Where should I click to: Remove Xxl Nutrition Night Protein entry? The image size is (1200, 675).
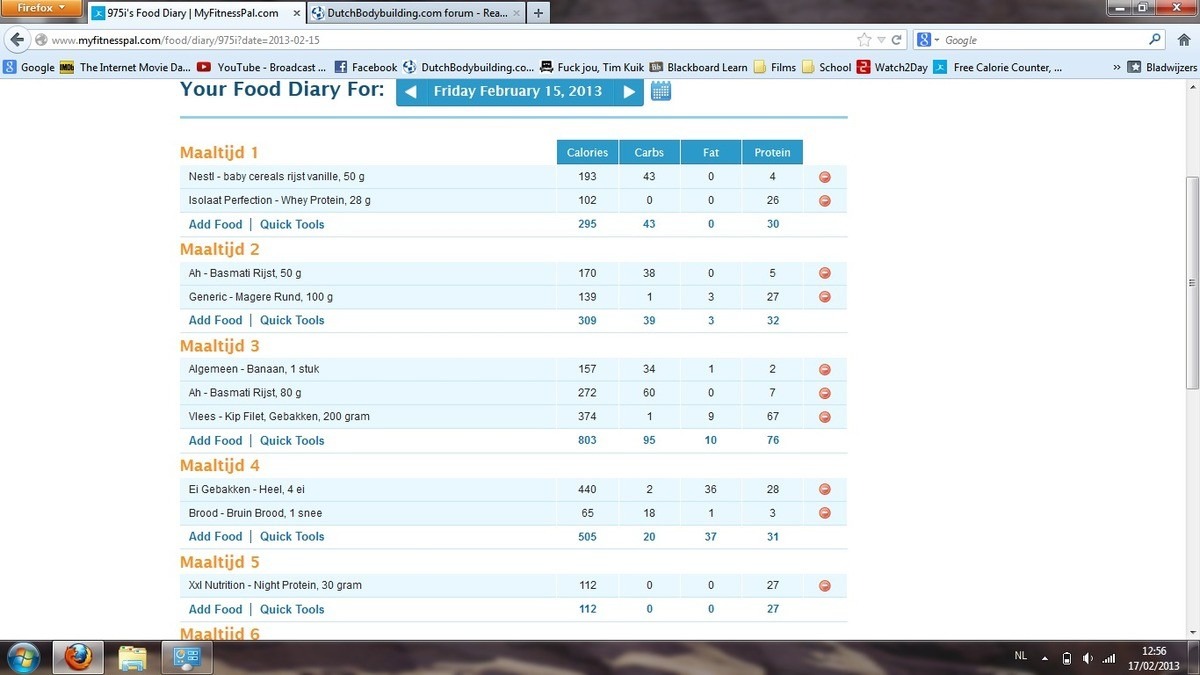pos(824,586)
